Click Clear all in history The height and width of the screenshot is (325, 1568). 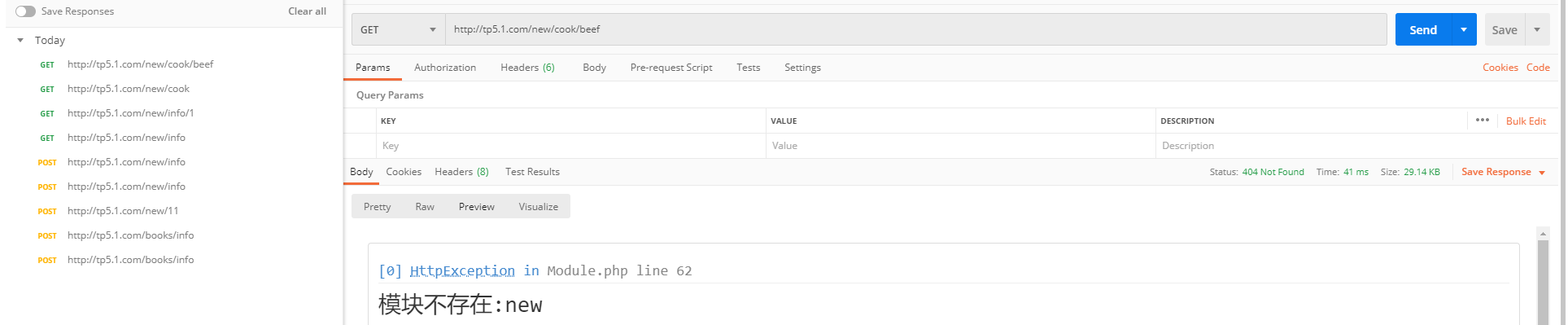307,11
